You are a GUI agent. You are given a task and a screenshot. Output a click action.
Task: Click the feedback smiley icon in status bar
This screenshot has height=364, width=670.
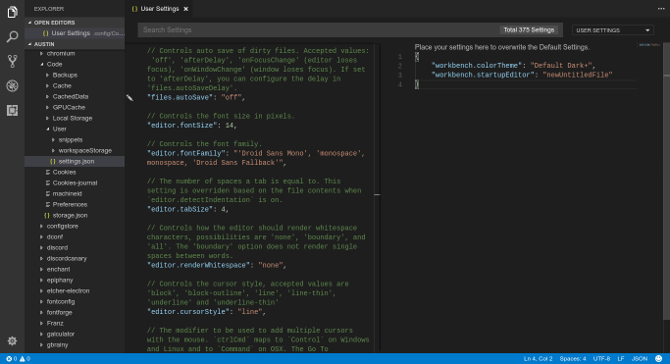point(658,358)
